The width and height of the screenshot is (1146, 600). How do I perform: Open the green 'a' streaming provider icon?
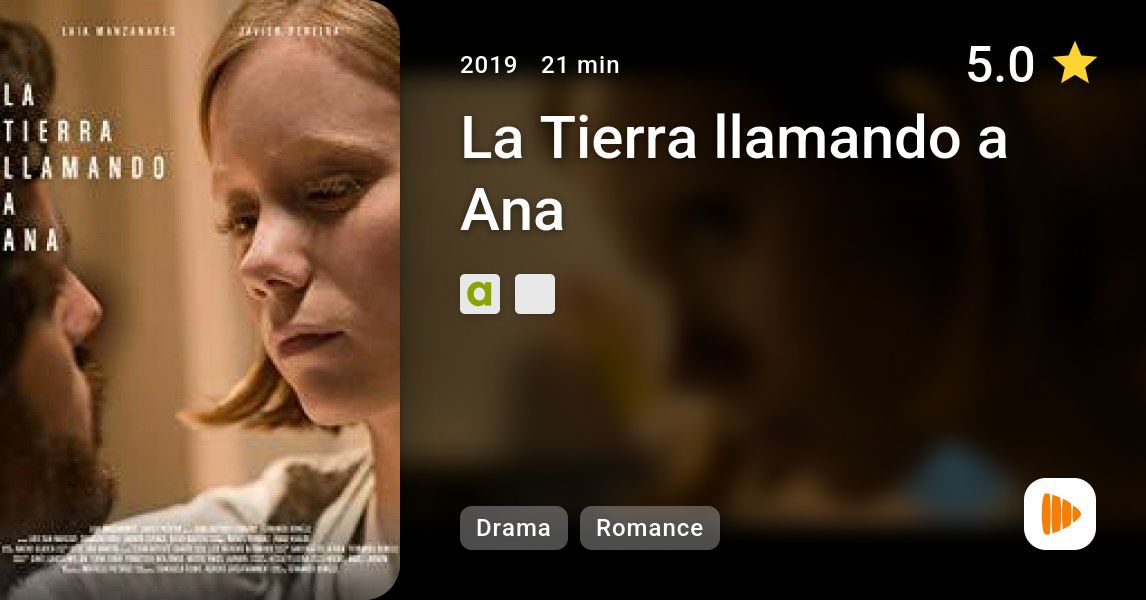point(479,294)
